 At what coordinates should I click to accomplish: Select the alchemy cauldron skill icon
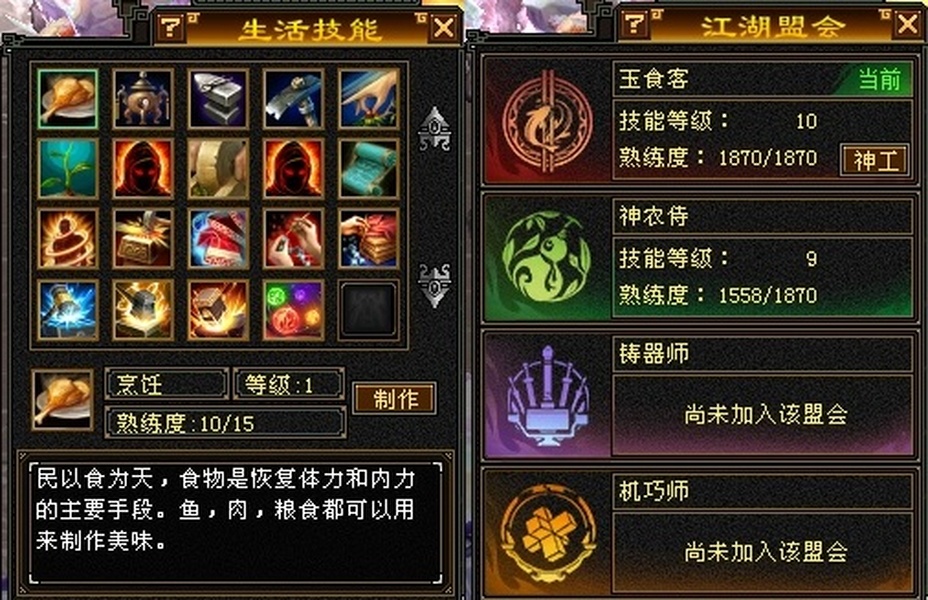click(143, 98)
